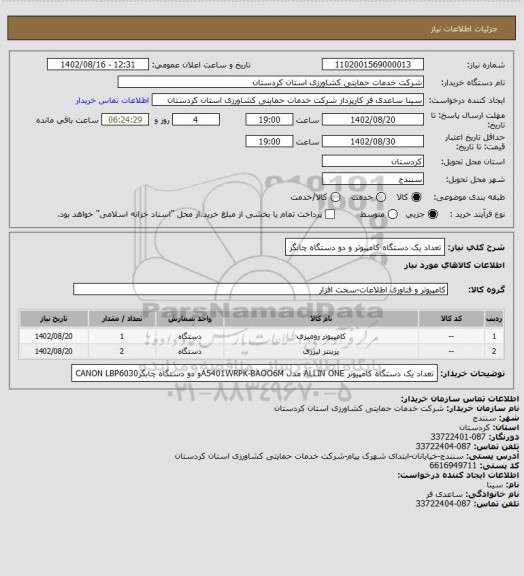Click the buyer organization name field
524x576 pixels.
(270, 82)
